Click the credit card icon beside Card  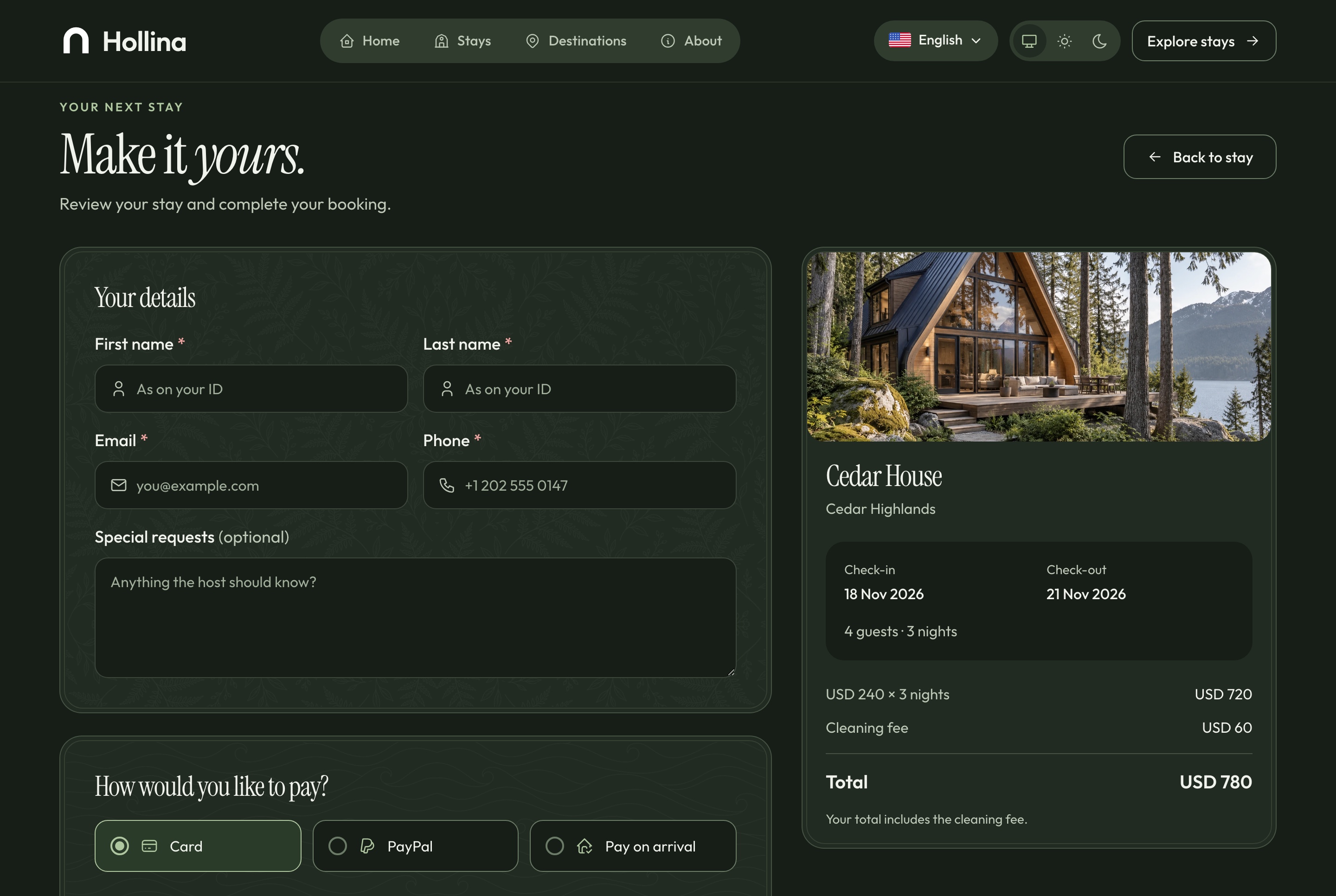point(149,846)
